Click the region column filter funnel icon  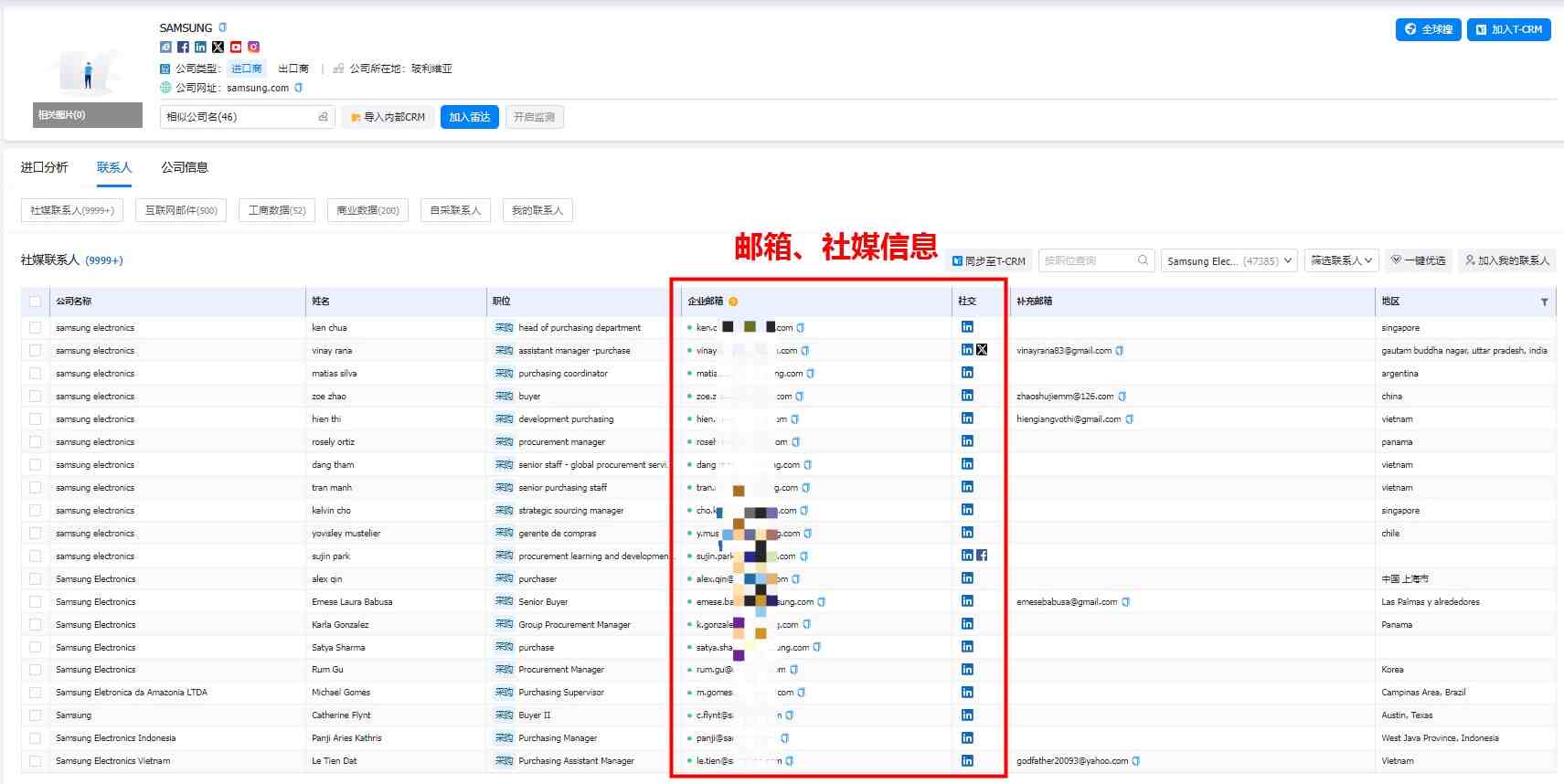[1544, 302]
